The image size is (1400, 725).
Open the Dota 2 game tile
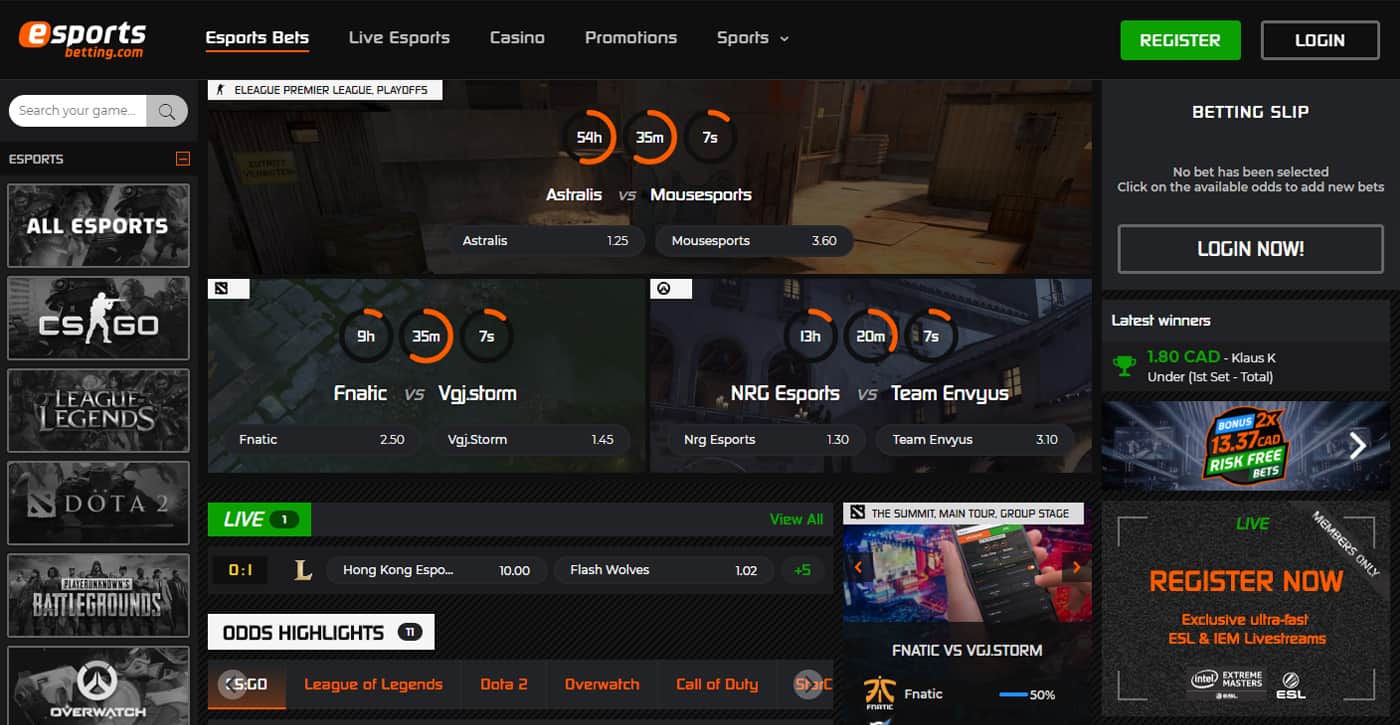98,503
